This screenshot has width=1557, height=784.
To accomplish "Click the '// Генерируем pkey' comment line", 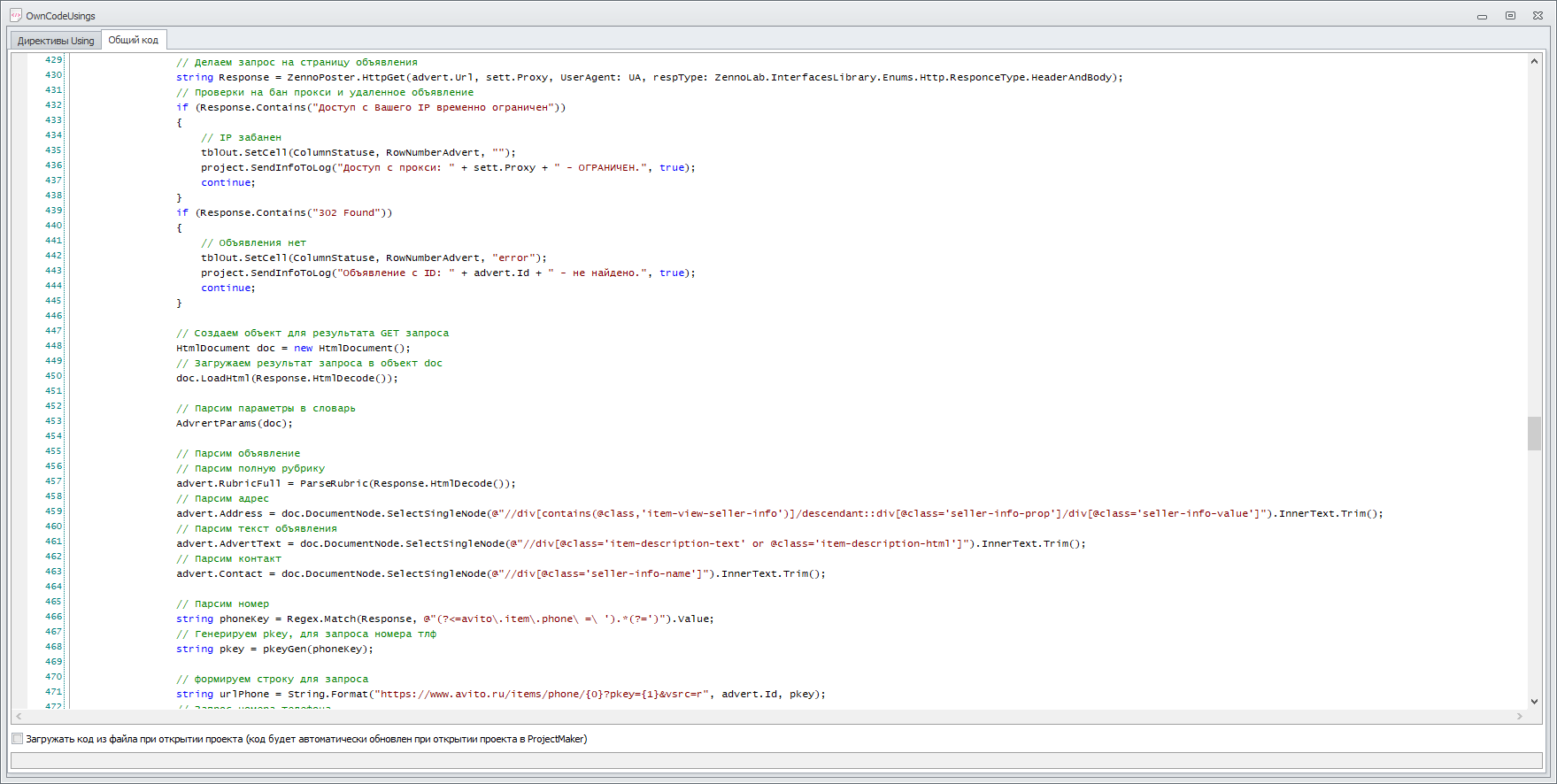I will tap(306, 634).
